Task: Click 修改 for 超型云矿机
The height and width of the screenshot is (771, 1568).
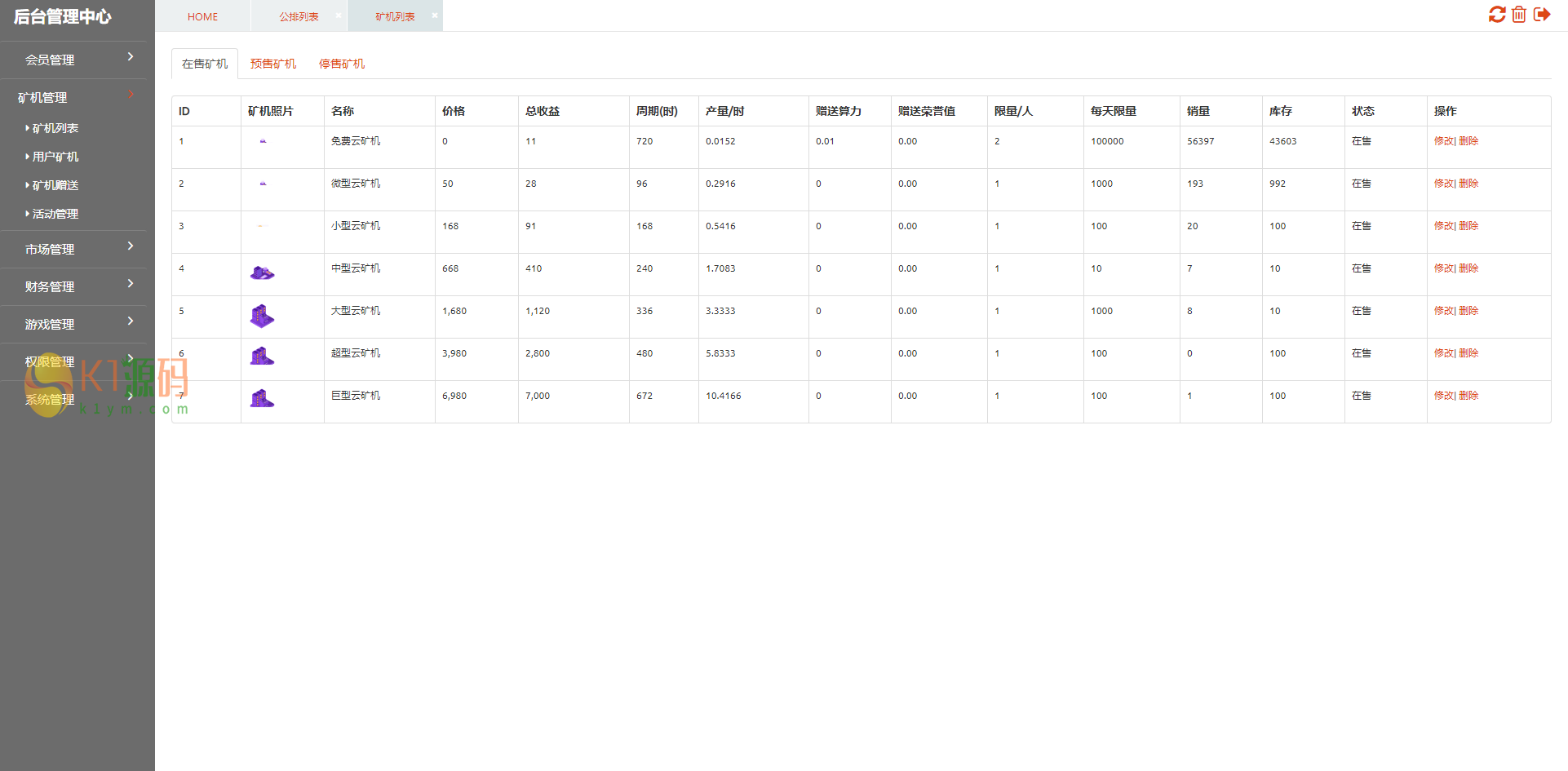Action: 1443,353
